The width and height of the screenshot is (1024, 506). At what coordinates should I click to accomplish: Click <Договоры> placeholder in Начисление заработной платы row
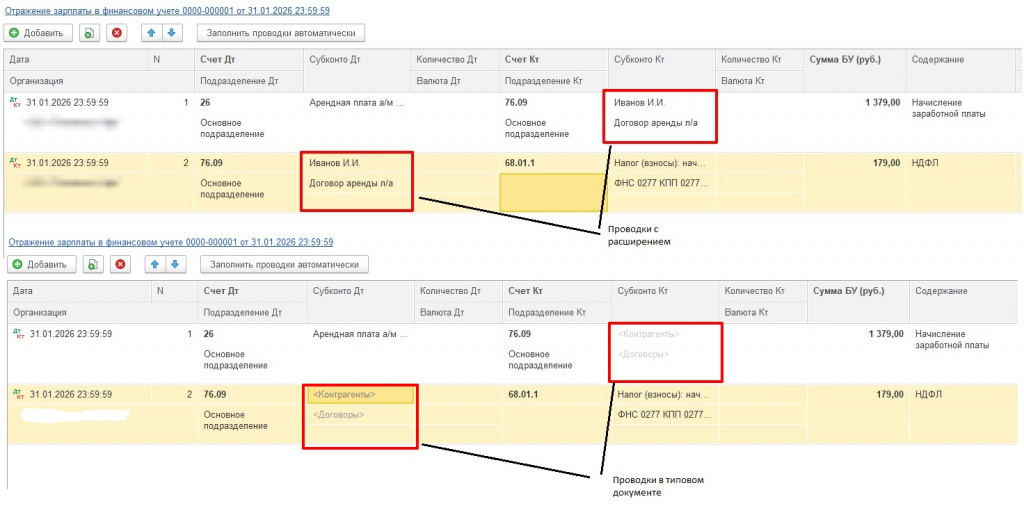pyautogui.click(x=643, y=355)
